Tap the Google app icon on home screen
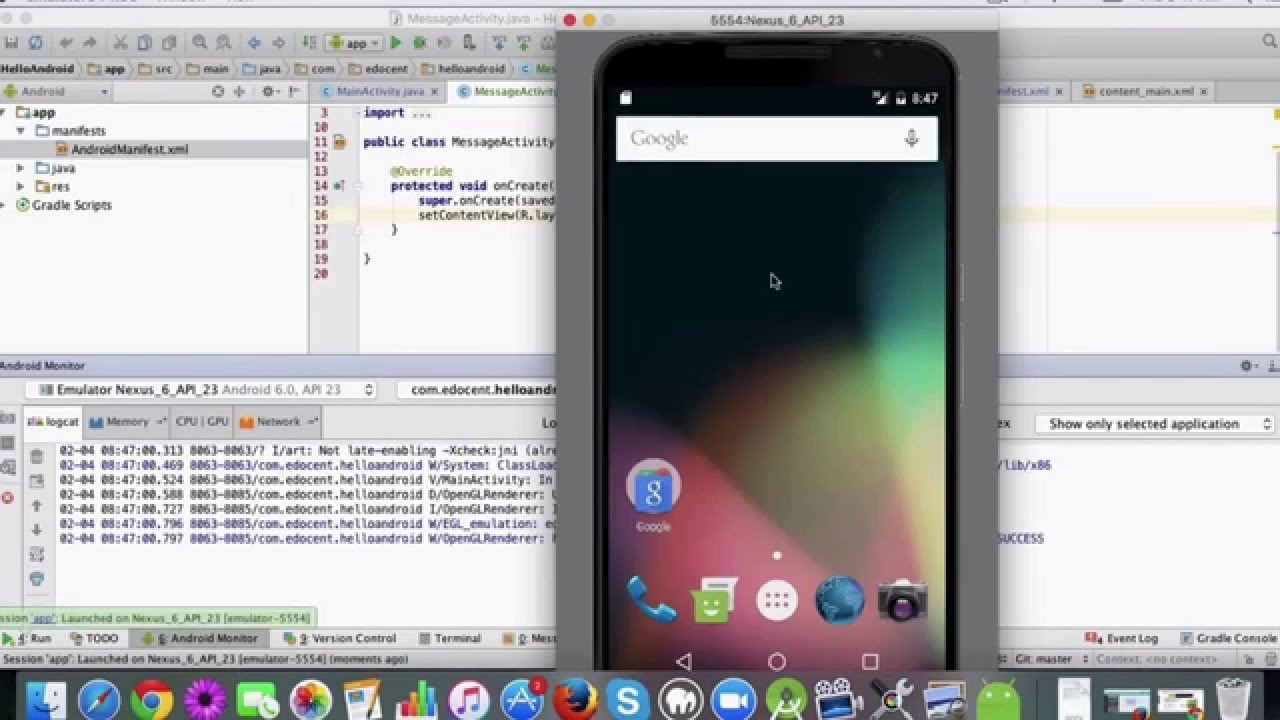Image resolution: width=1280 pixels, height=720 pixels. [653, 496]
